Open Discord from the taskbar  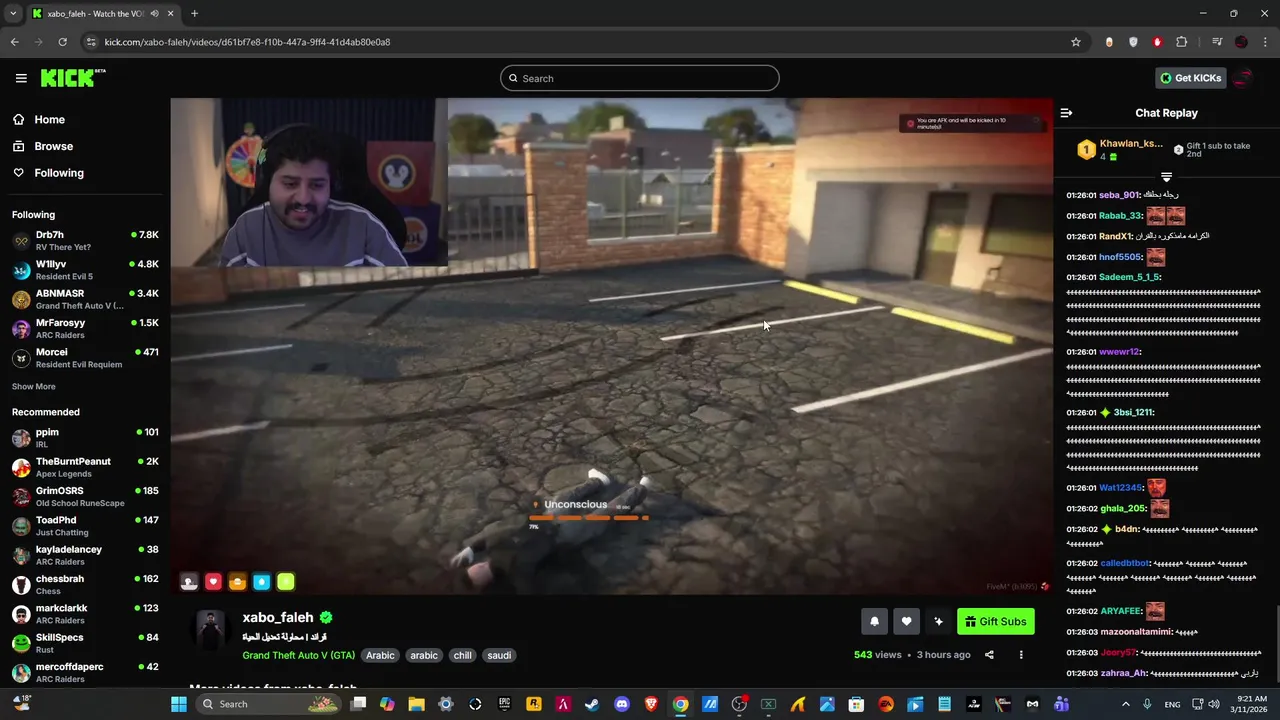(621, 704)
